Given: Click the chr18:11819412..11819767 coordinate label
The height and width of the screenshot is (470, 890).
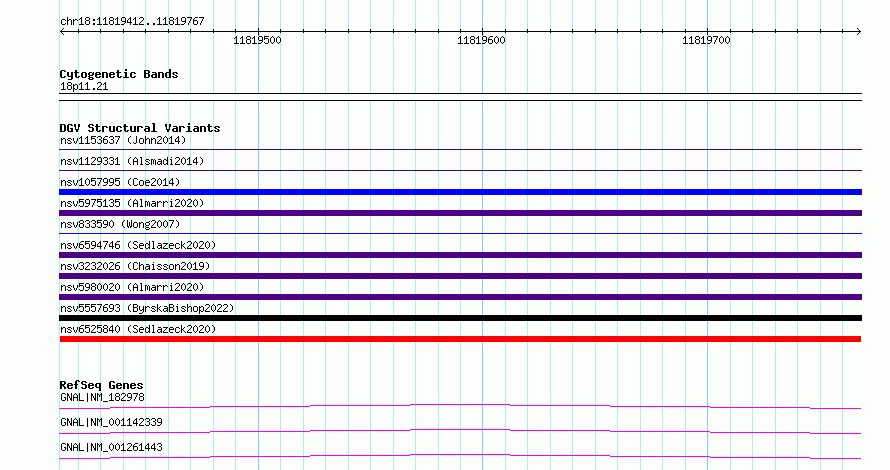Looking at the screenshot, I should [x=132, y=22].
